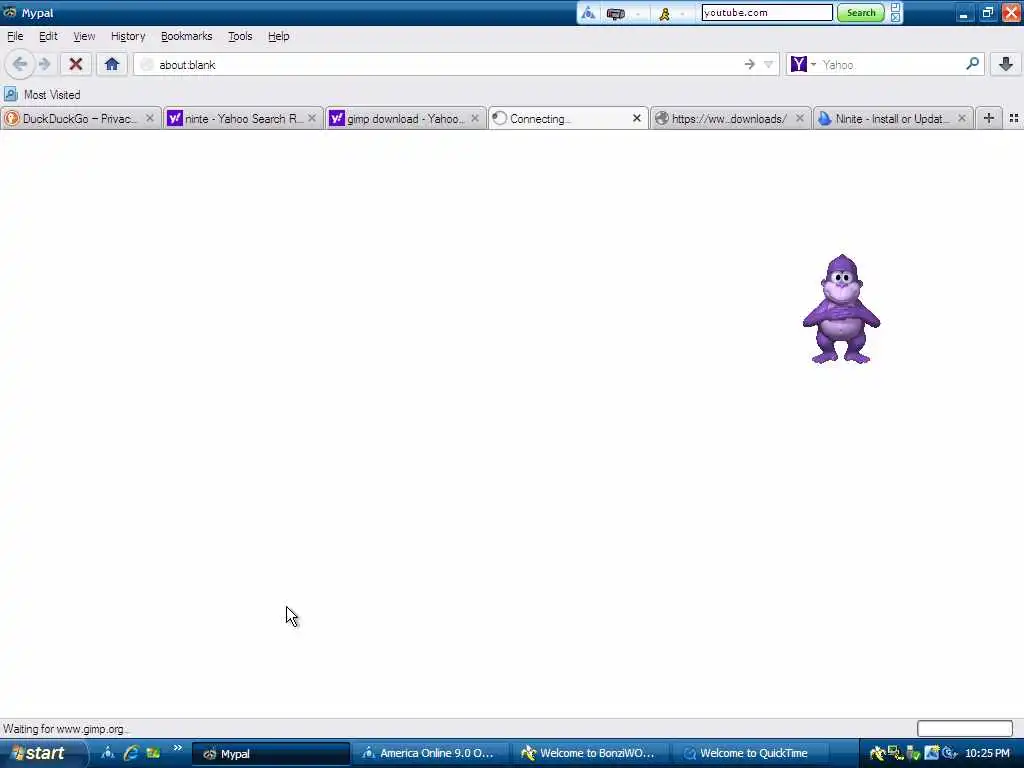The width and height of the screenshot is (1024, 768).
Task: Open the Edit menu
Action: (x=48, y=36)
